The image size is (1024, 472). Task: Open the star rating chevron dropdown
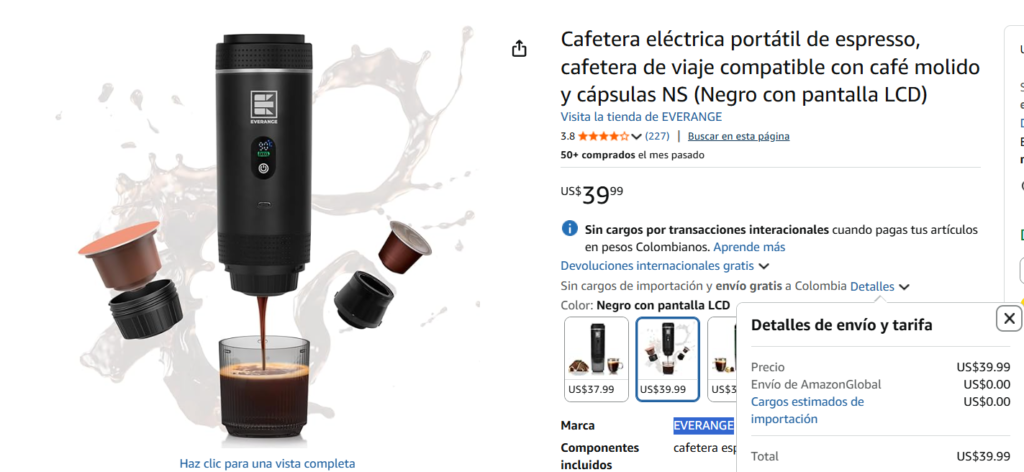(637, 136)
